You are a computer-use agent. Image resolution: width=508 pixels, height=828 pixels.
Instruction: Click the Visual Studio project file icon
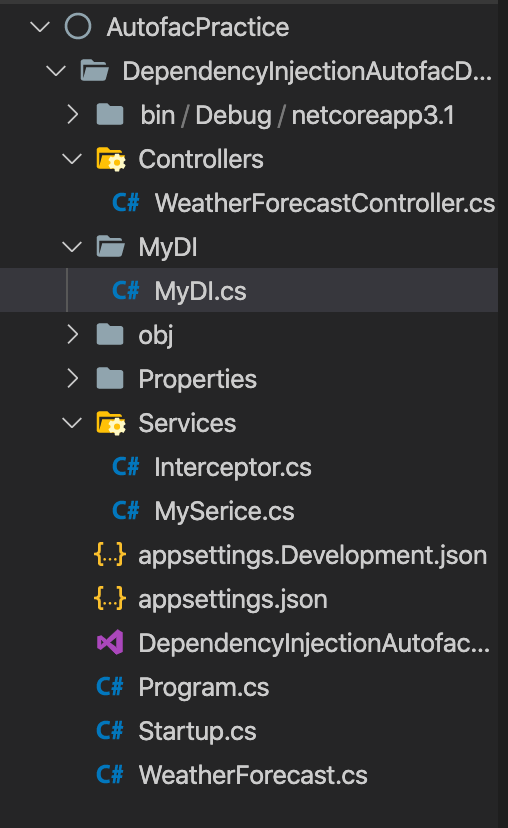[110, 643]
